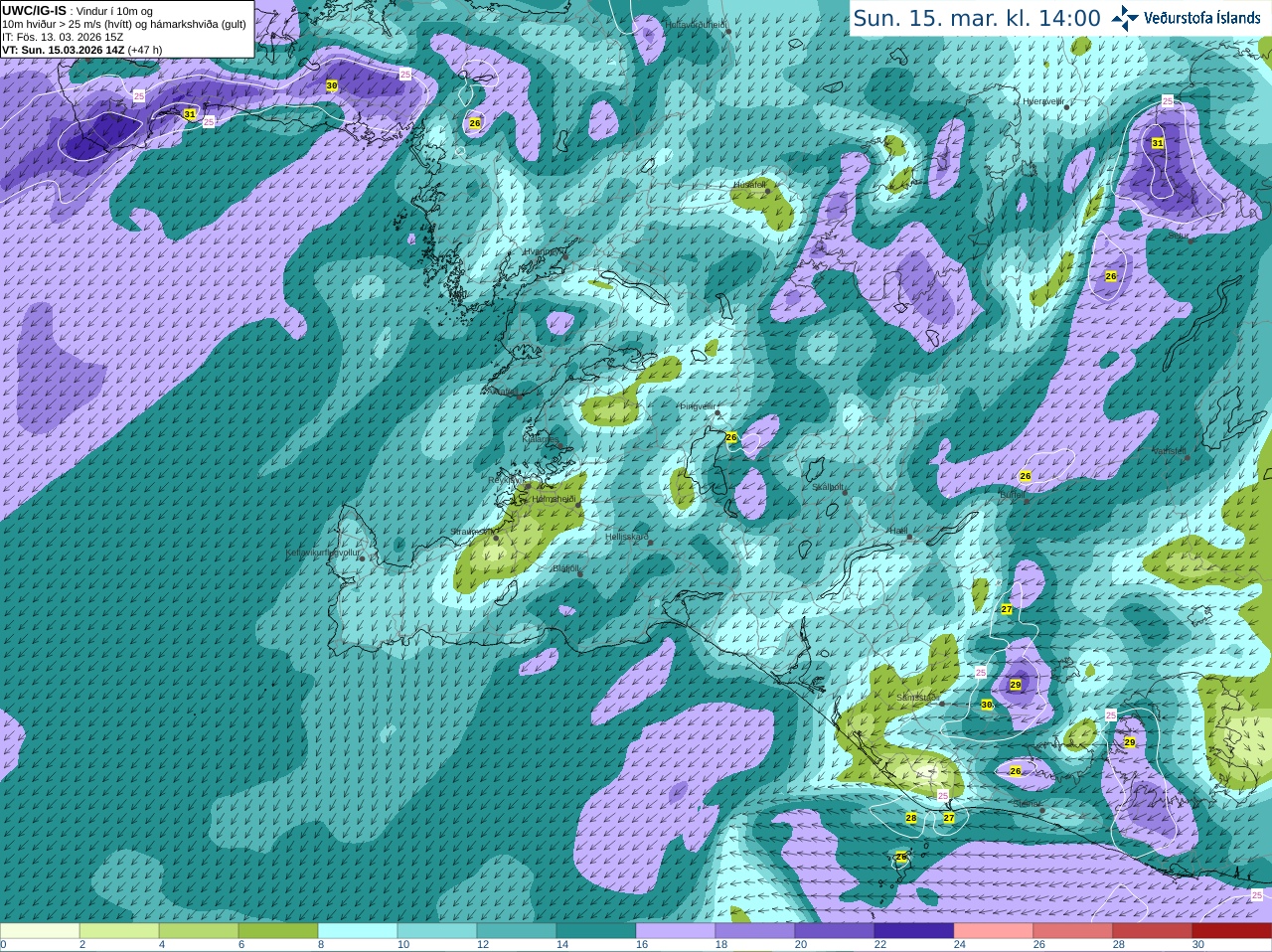
Task: Click the Hveravellir station marker dot
Action: pos(1066,106)
